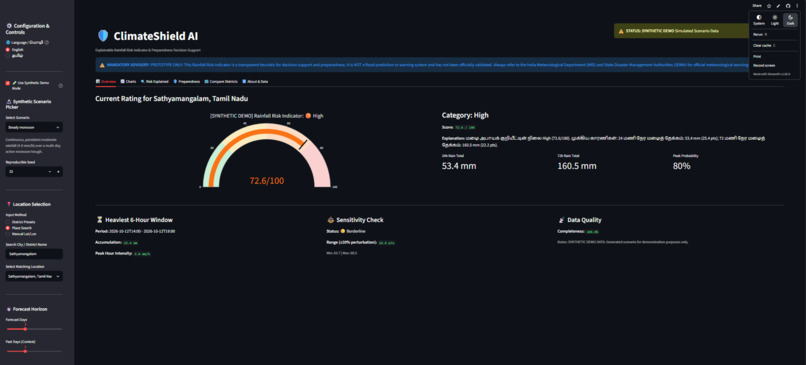Click the 'Sensitivity Check' heading
The image size is (806, 365).
point(355,220)
